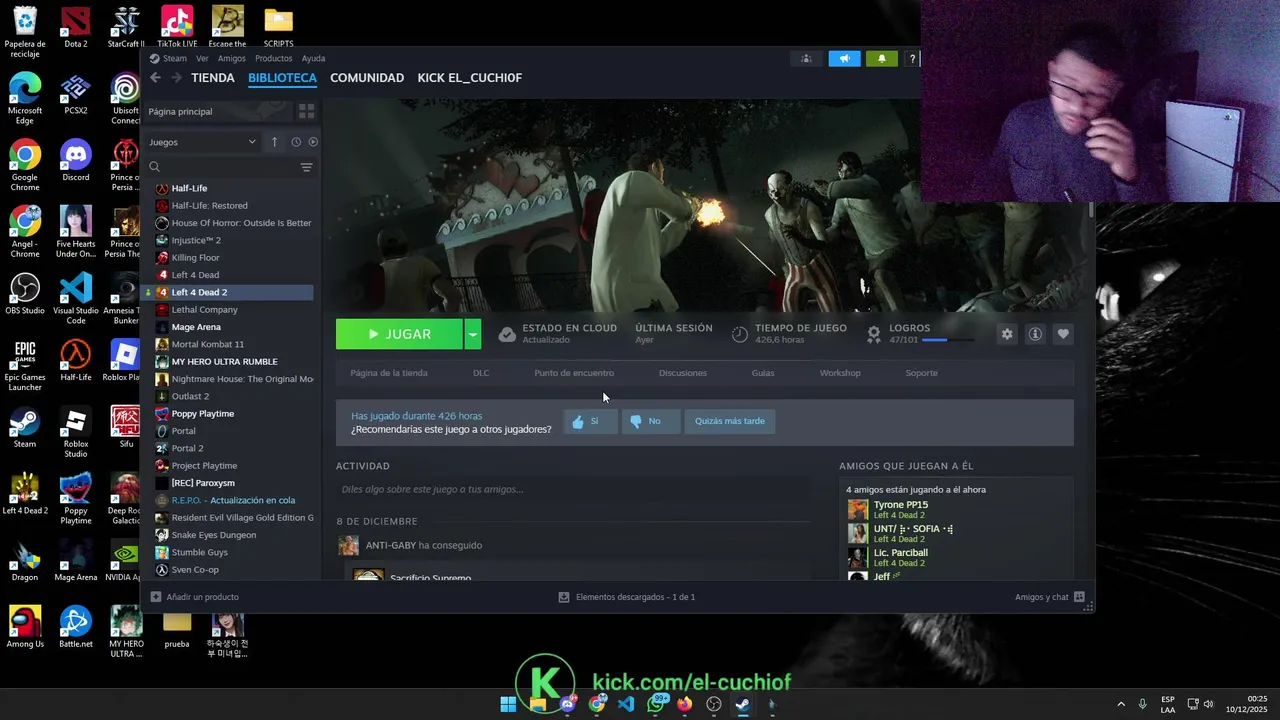Open Amigos y chat

1049,597
